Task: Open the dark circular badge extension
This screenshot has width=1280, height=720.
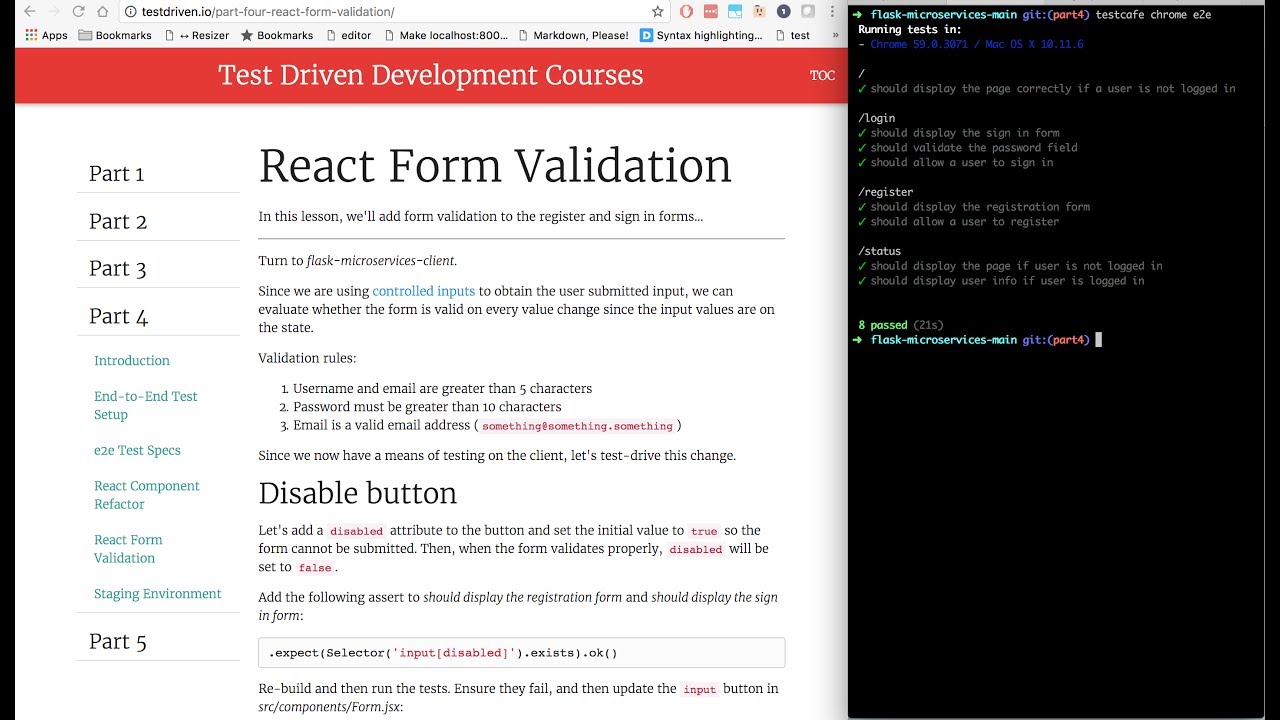Action: pyautogui.click(x=783, y=12)
